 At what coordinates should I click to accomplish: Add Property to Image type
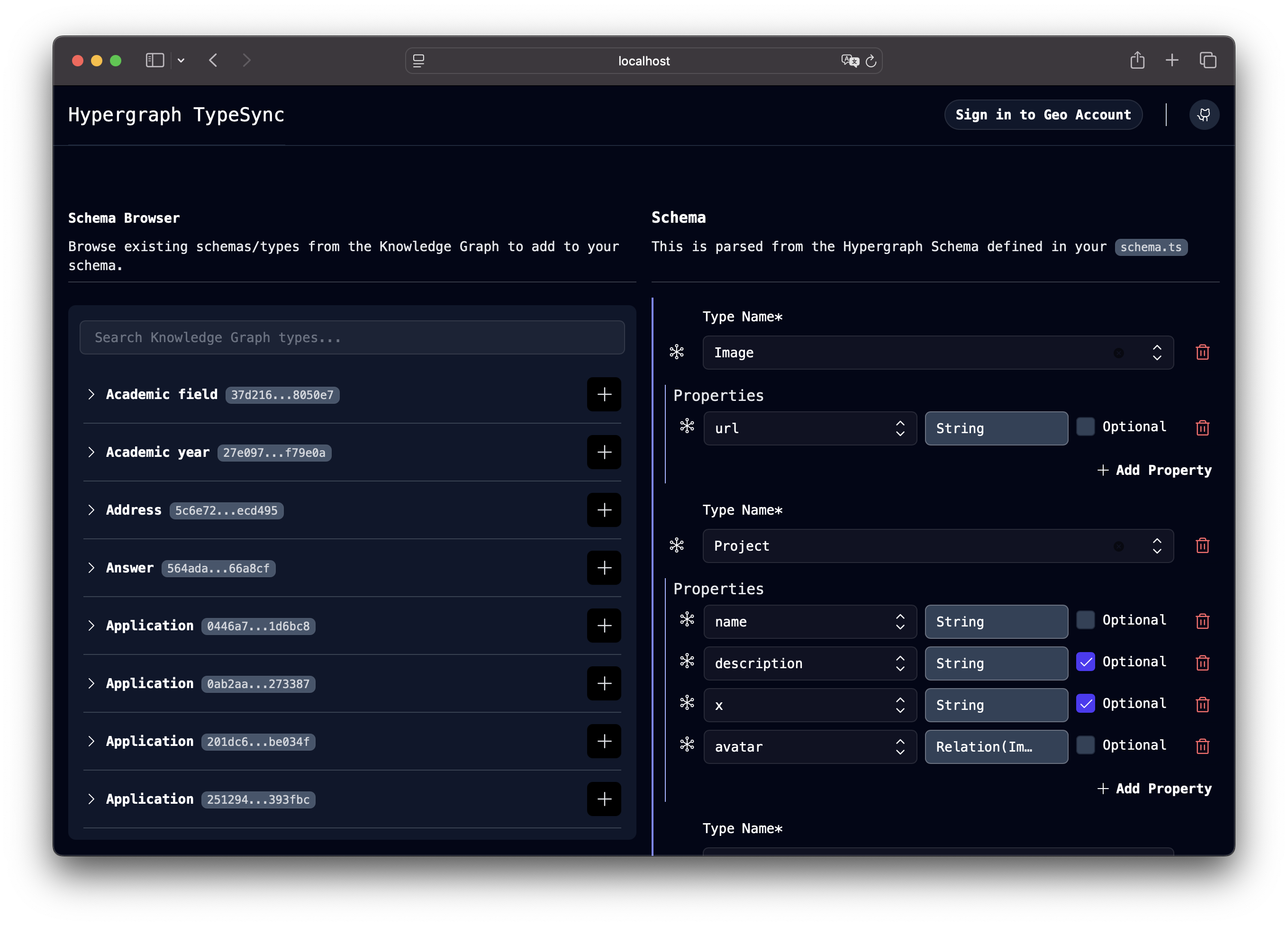point(1154,471)
